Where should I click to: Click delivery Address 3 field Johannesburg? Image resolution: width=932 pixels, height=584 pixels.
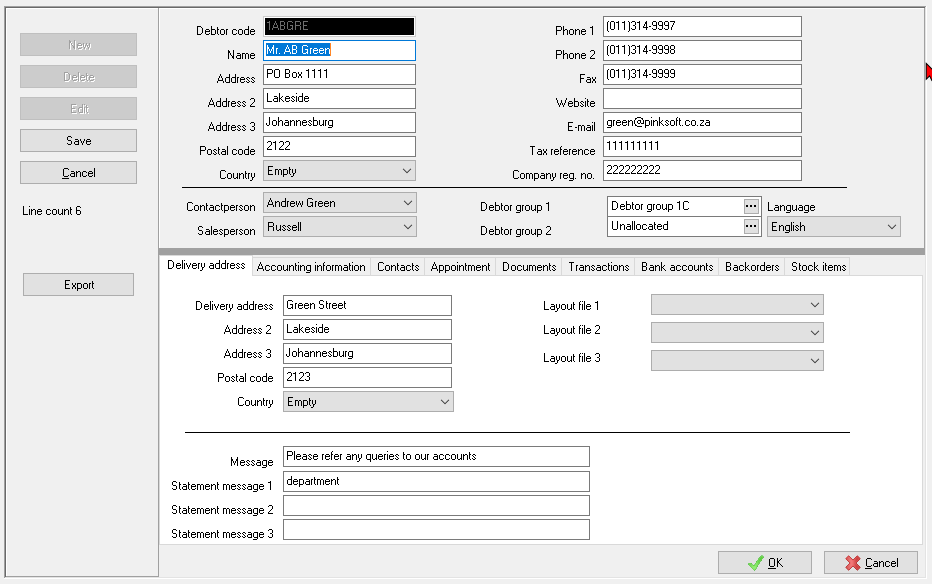367,353
